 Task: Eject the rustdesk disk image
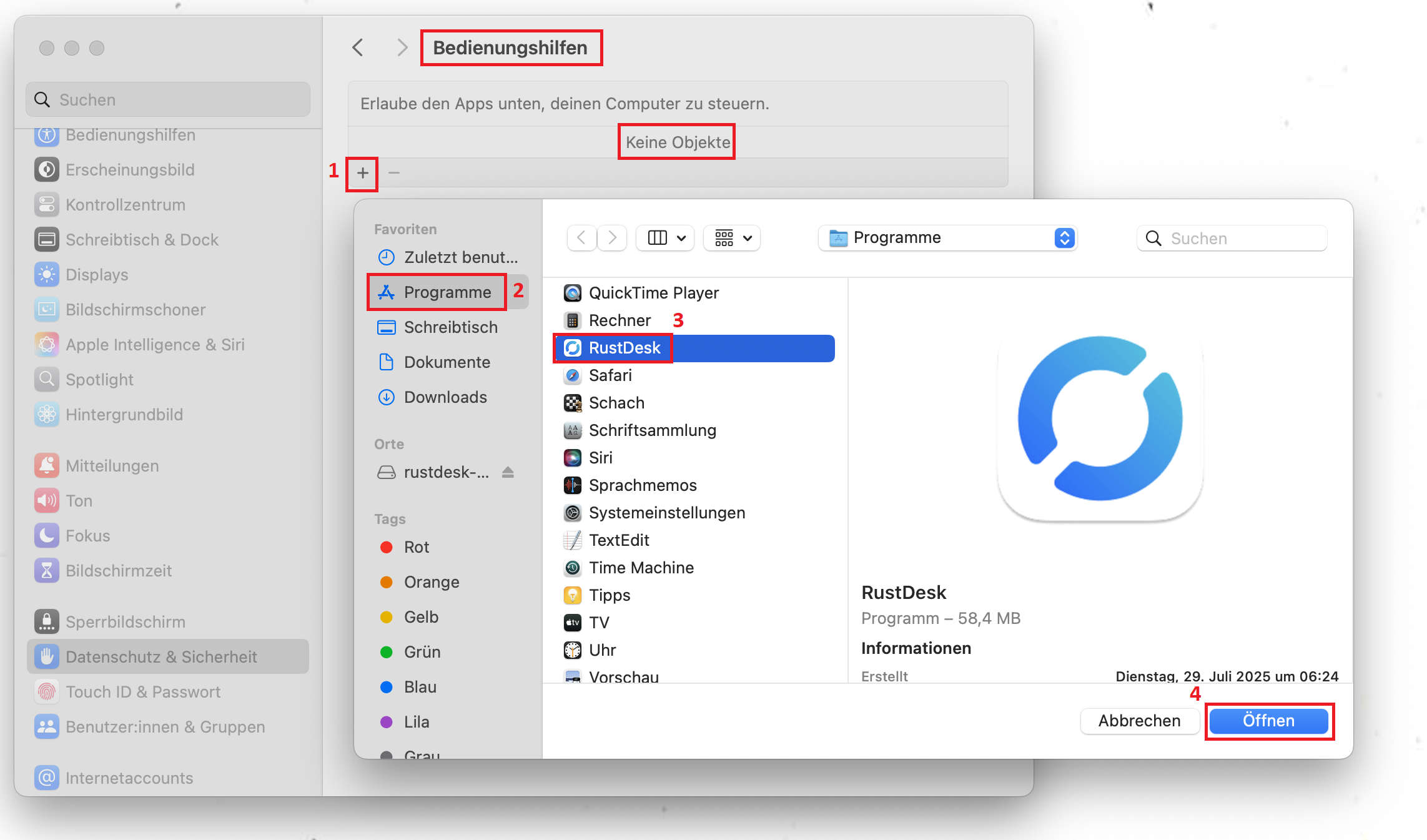pyautogui.click(x=508, y=472)
